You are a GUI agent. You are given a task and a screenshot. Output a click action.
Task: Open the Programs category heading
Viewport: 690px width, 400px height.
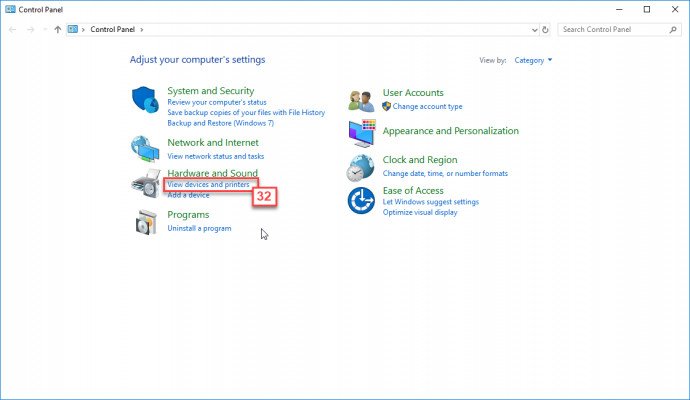point(188,215)
